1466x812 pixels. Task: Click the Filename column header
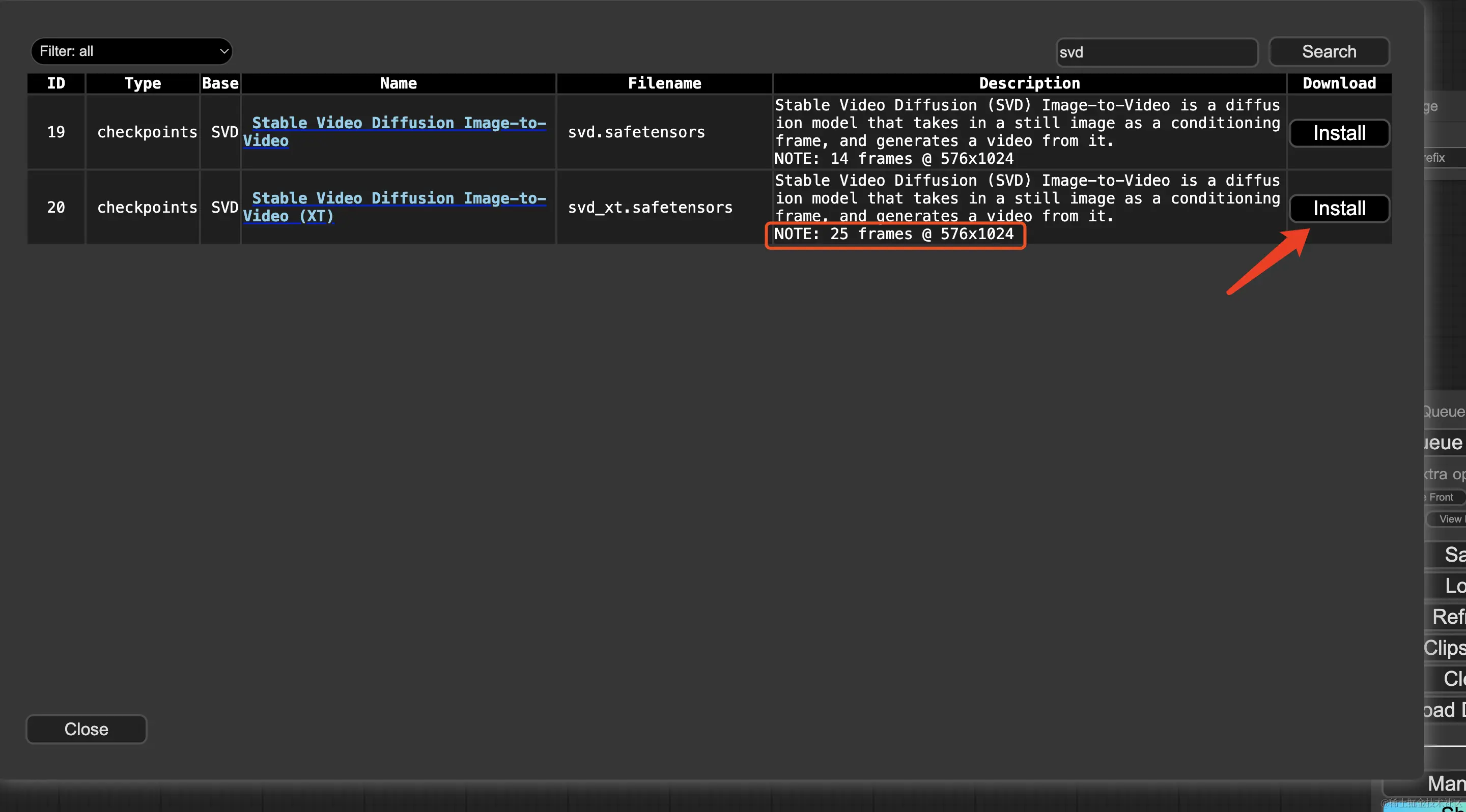click(664, 83)
